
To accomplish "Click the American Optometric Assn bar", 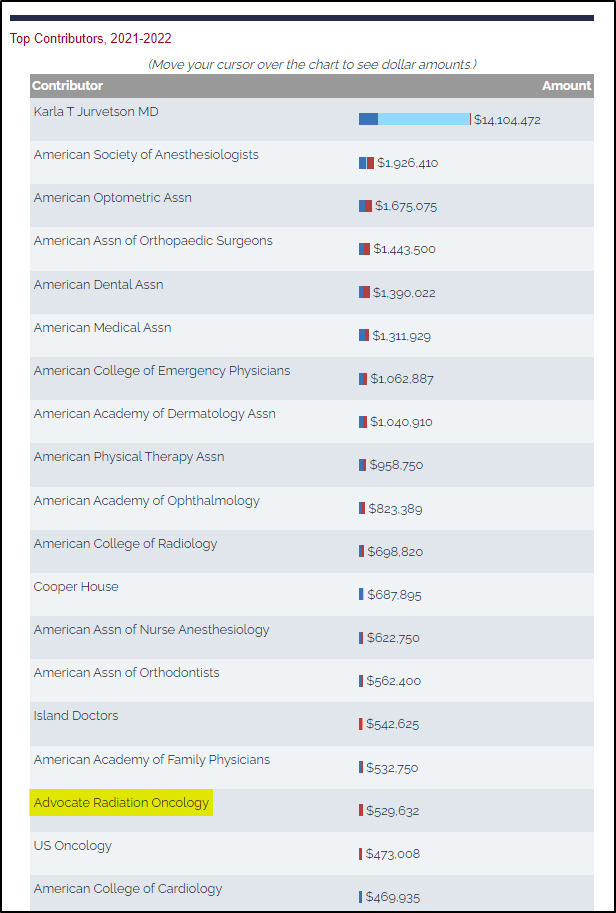I will (366, 206).
